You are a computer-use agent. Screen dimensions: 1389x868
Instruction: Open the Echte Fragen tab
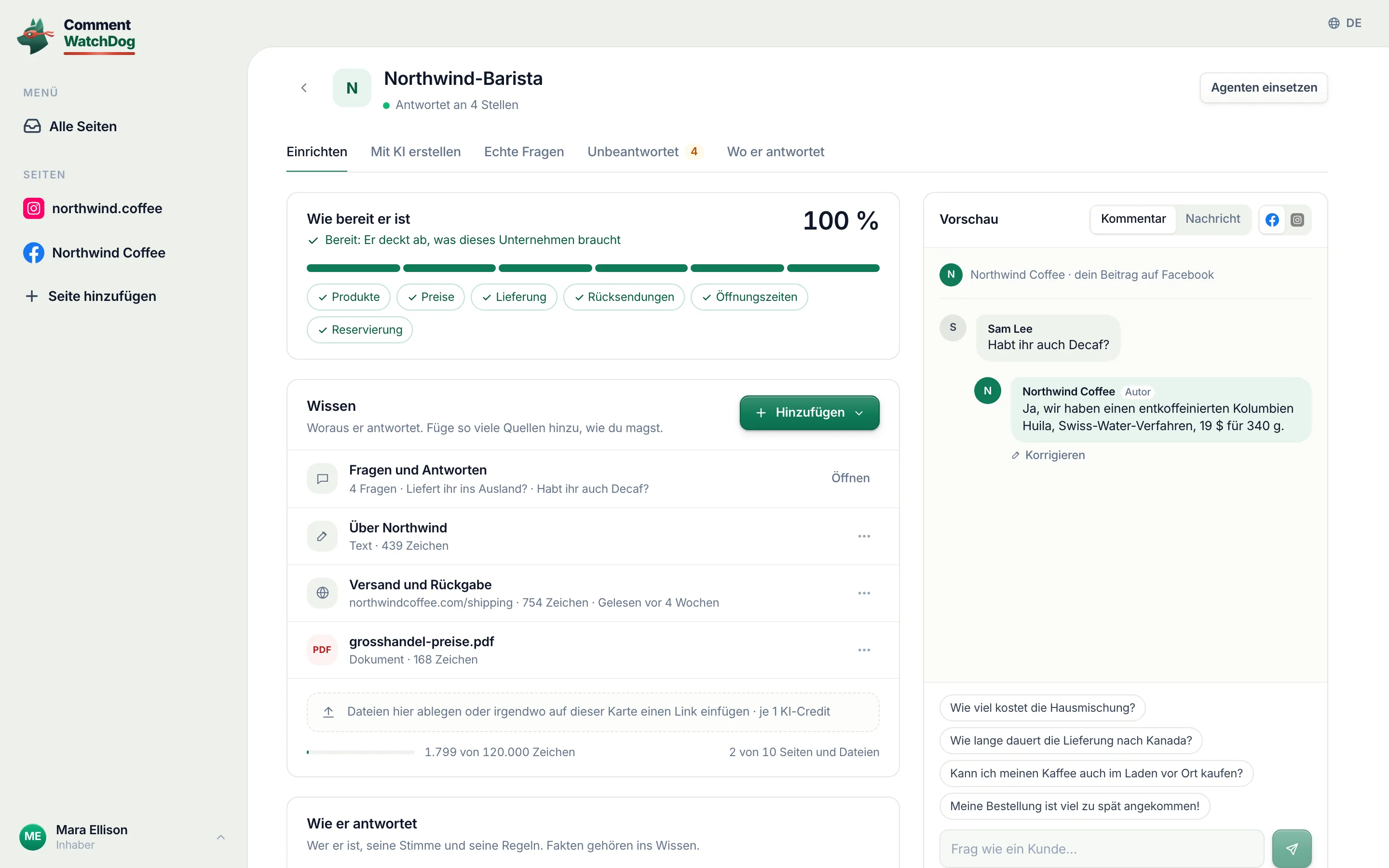pyautogui.click(x=523, y=151)
